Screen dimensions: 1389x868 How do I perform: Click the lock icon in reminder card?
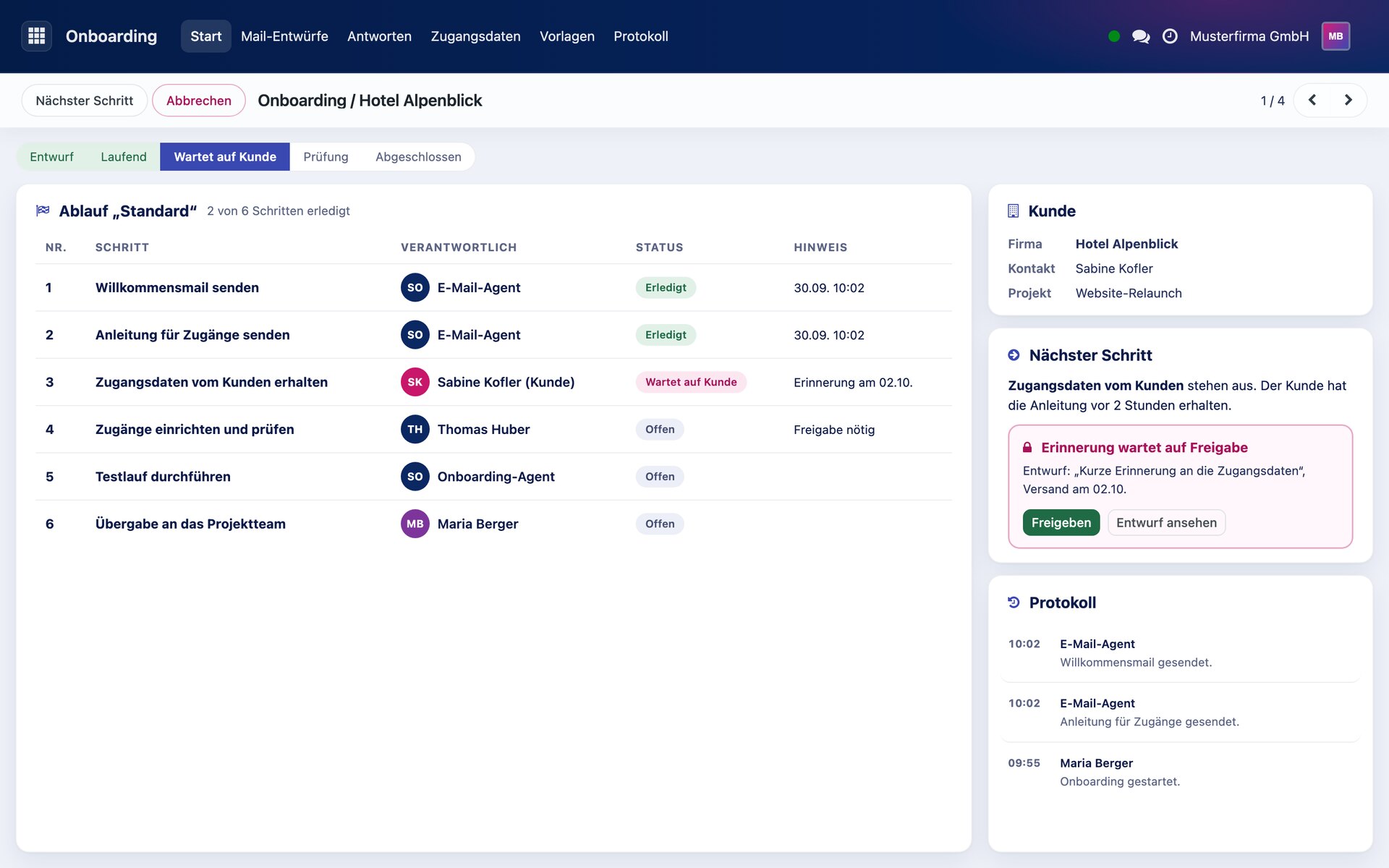click(x=1027, y=448)
